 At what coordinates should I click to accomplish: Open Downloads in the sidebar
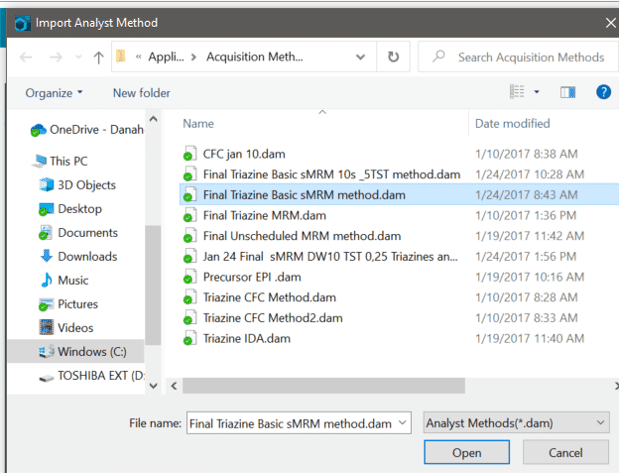[x=78, y=256]
